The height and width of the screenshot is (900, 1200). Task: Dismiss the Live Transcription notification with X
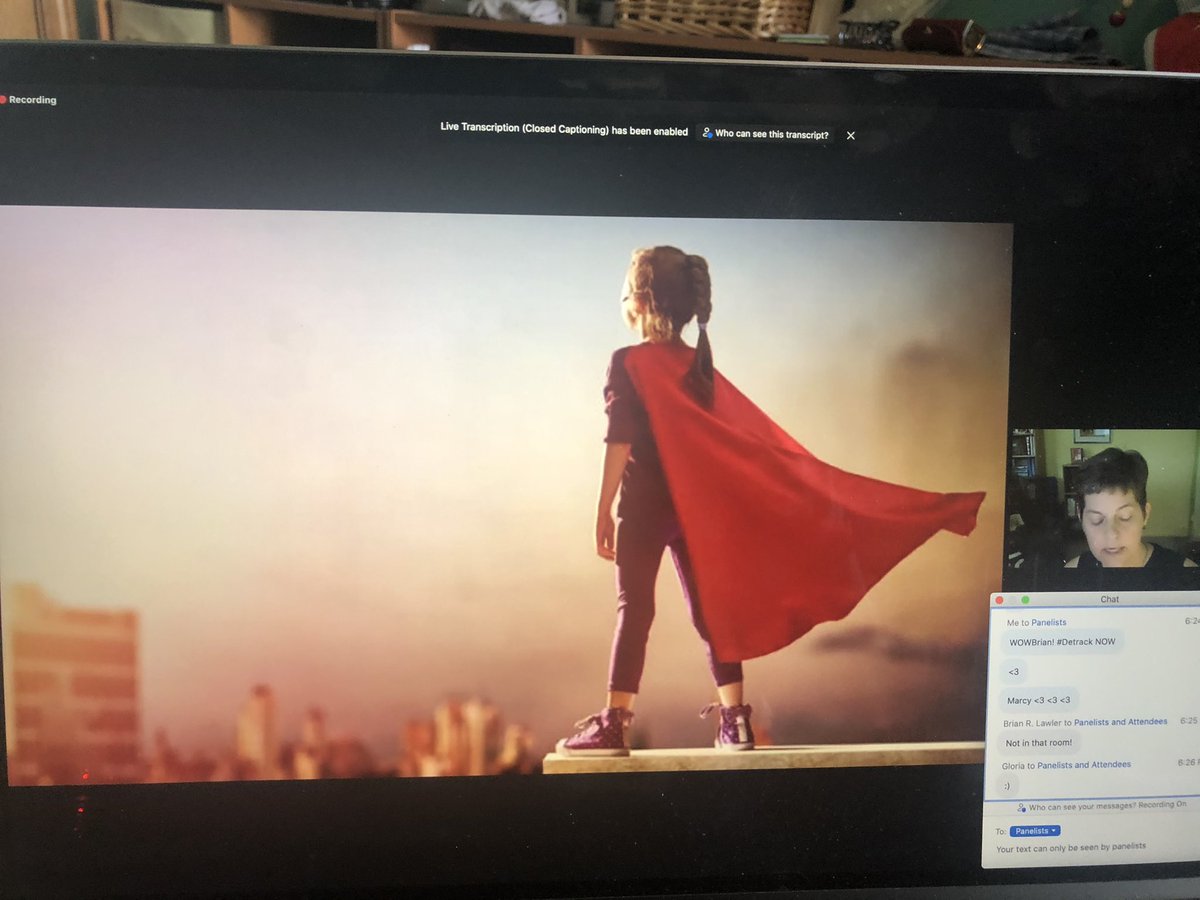pos(851,135)
